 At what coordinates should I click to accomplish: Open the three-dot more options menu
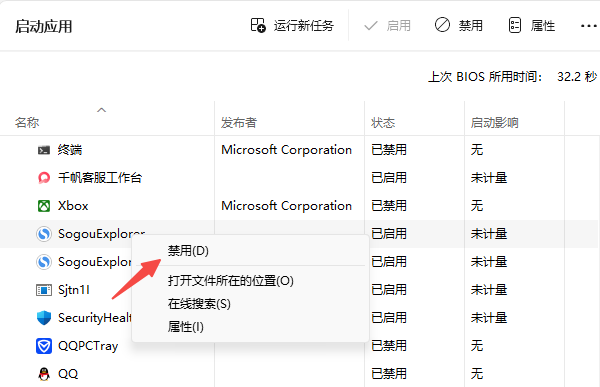(x=589, y=26)
